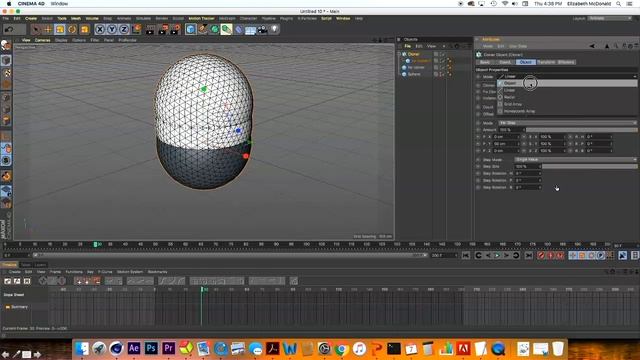Choose Grid Array in the Mode dropdown list
This screenshot has width=640, height=360.
[x=567, y=104]
